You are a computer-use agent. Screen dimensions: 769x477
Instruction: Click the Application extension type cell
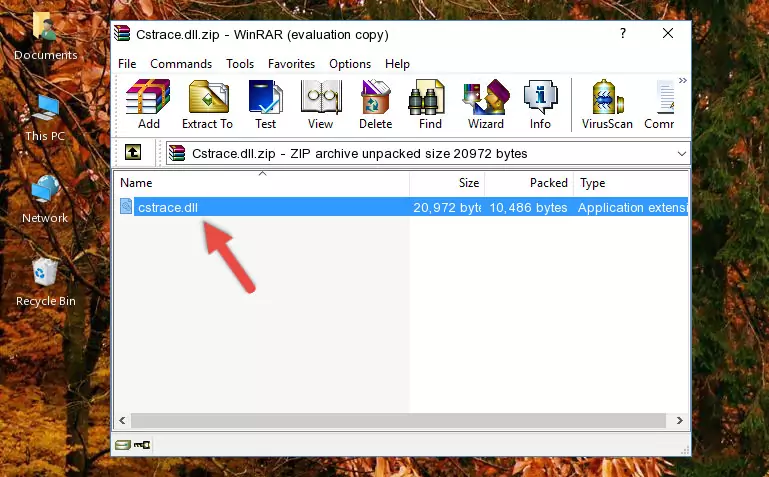632,207
